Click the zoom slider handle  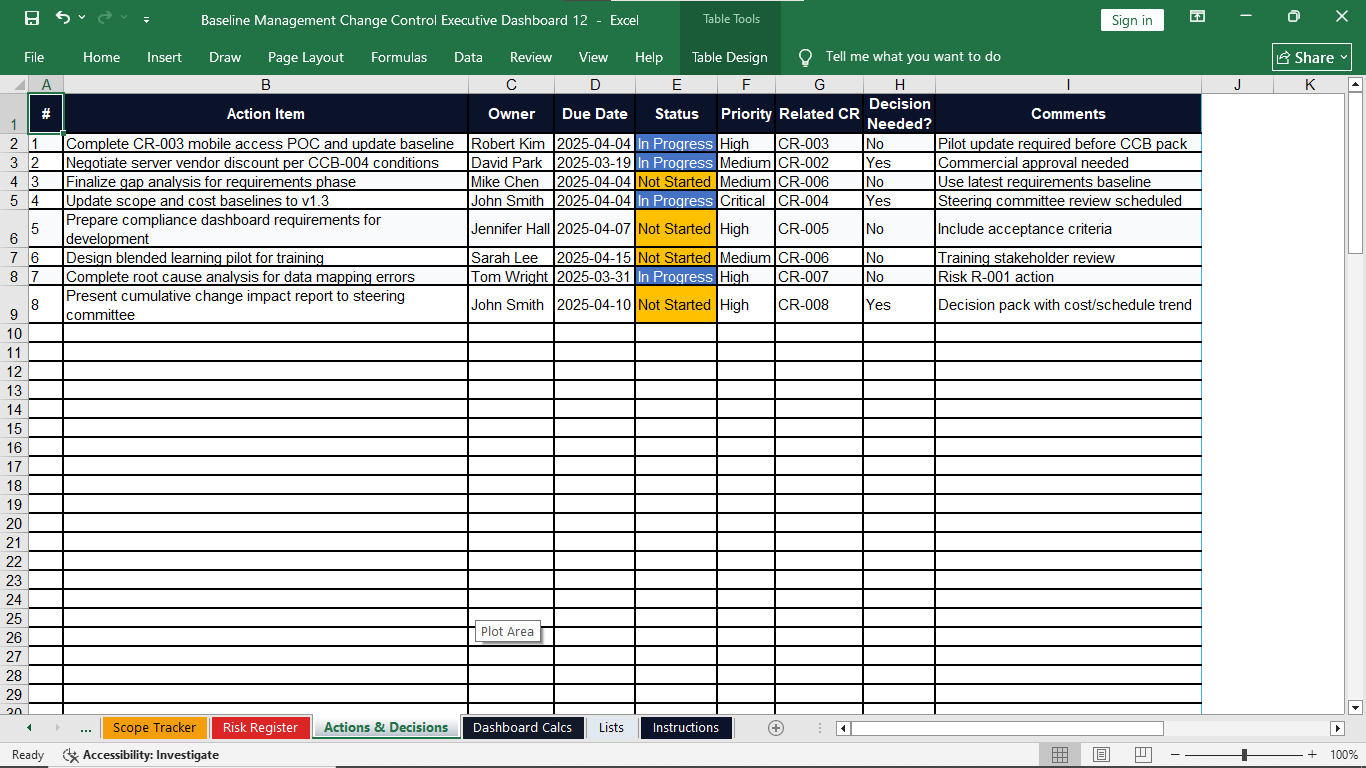click(x=1244, y=755)
